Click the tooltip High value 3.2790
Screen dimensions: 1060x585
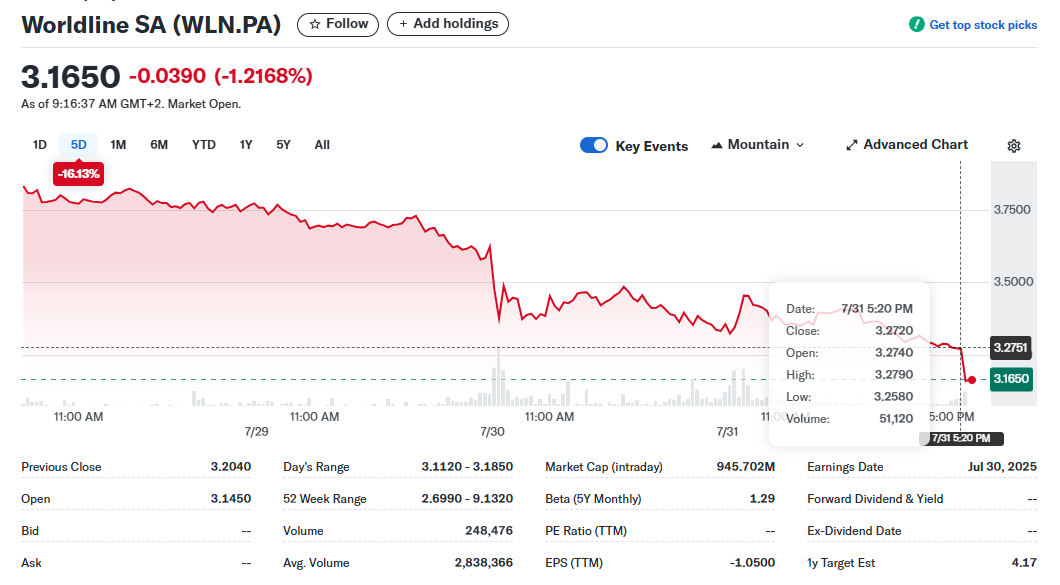894,375
